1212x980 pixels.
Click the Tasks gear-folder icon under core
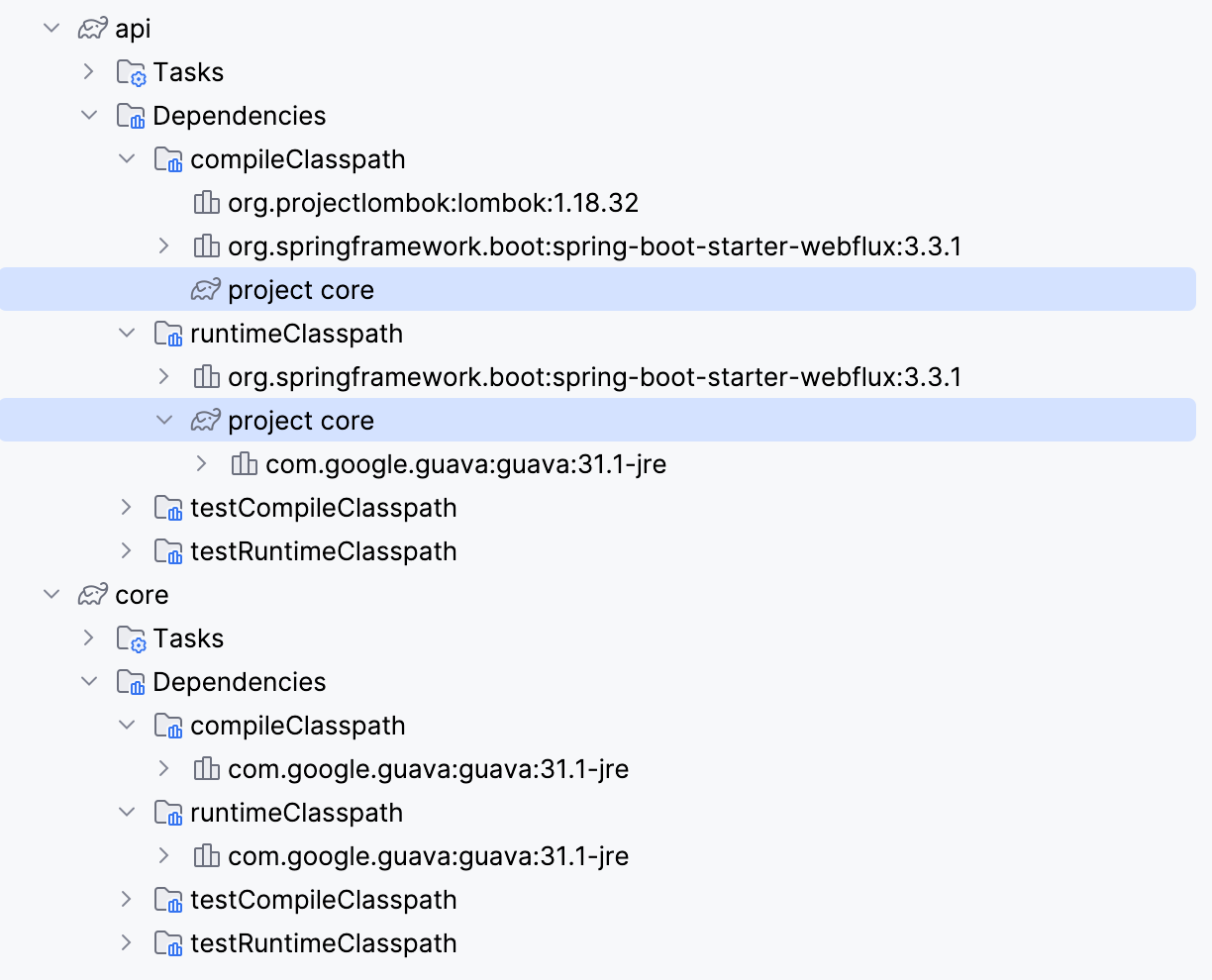pyautogui.click(x=131, y=638)
